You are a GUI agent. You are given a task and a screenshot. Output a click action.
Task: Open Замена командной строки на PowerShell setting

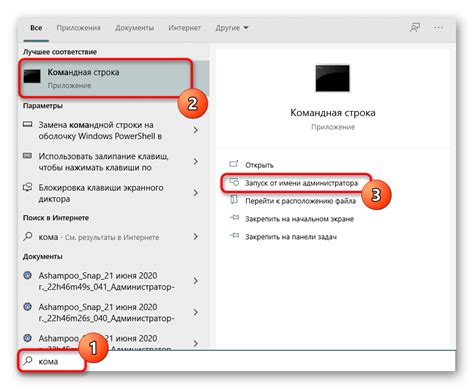pyautogui.click(x=100, y=130)
